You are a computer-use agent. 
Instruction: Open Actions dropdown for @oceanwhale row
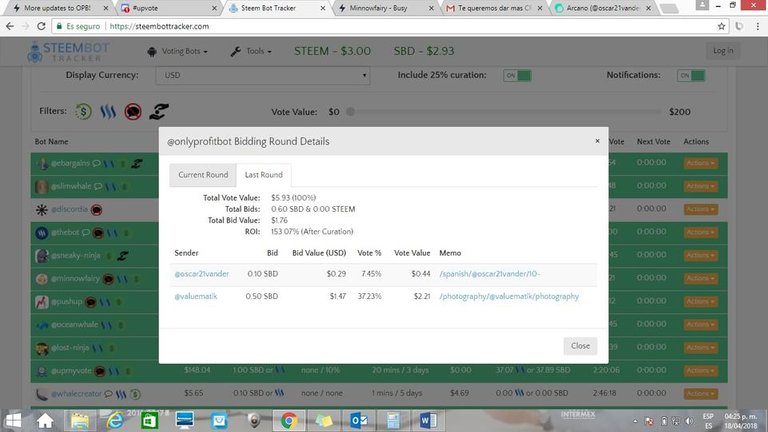click(700, 324)
